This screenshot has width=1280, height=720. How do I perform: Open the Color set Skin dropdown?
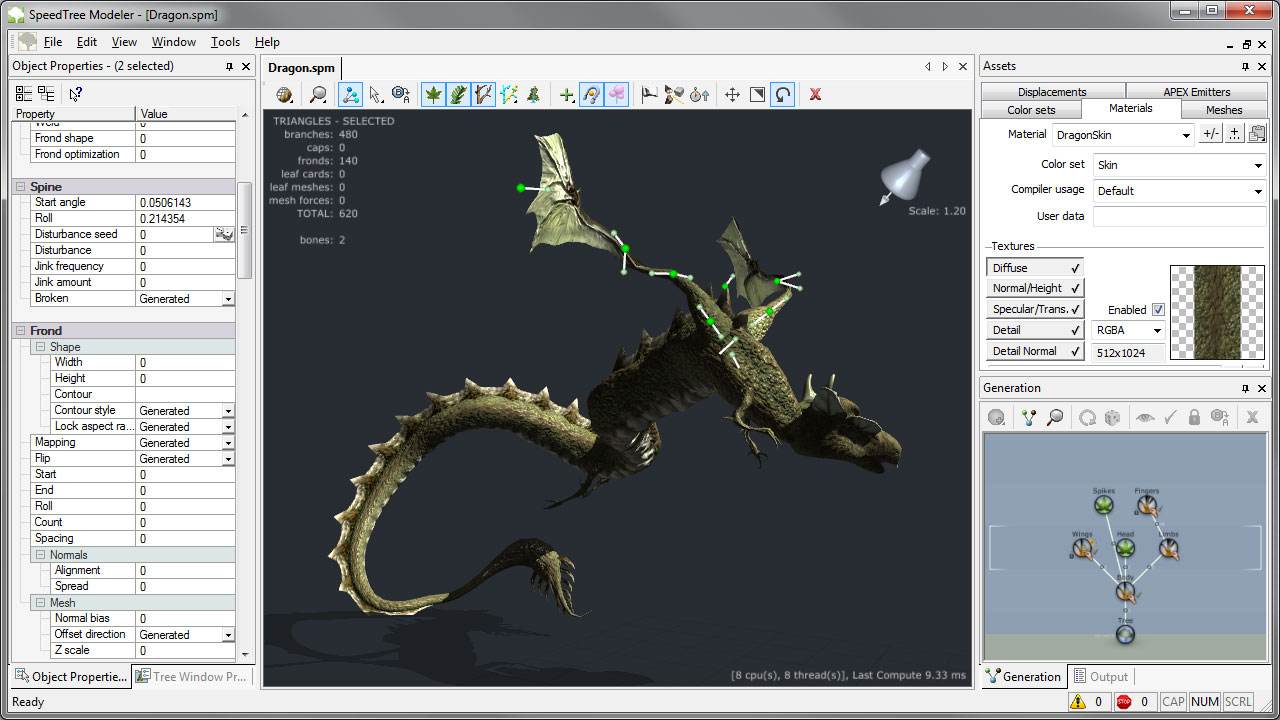[1258, 165]
